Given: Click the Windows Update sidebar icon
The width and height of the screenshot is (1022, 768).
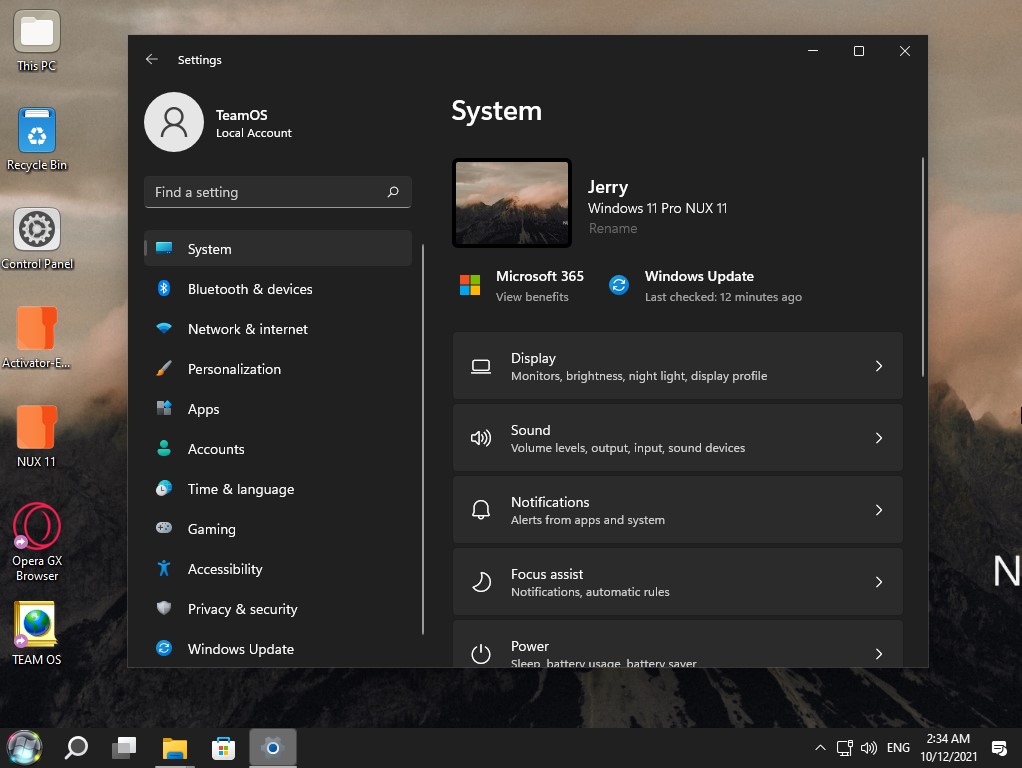Looking at the screenshot, I should tap(164, 649).
